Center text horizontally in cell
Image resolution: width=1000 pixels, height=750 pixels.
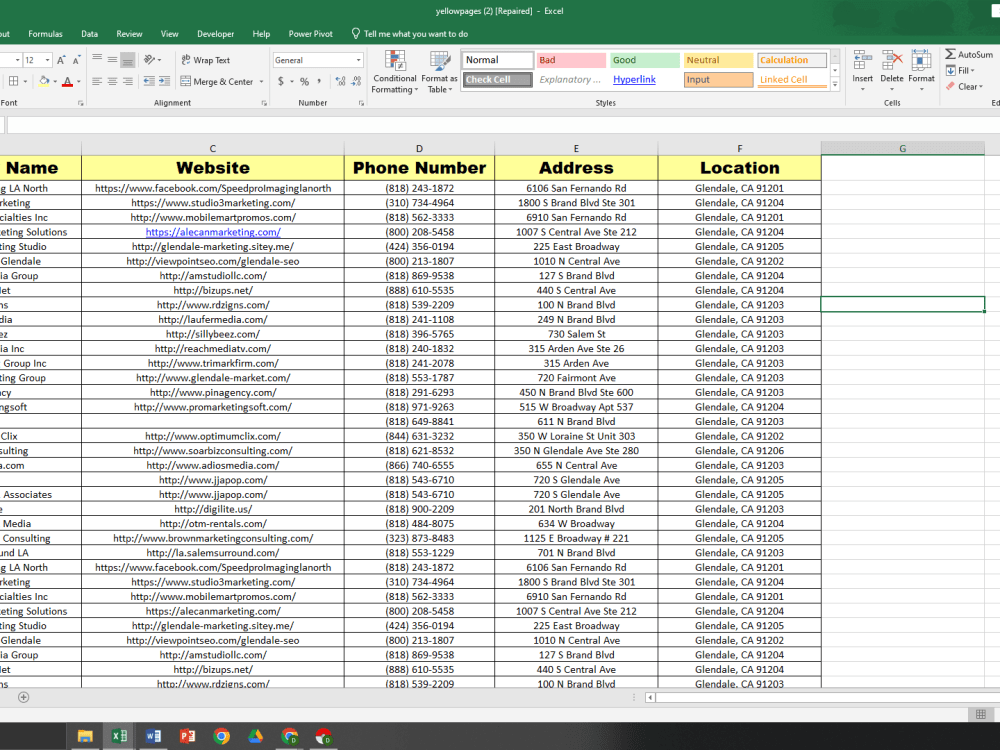pyautogui.click(x=112, y=81)
